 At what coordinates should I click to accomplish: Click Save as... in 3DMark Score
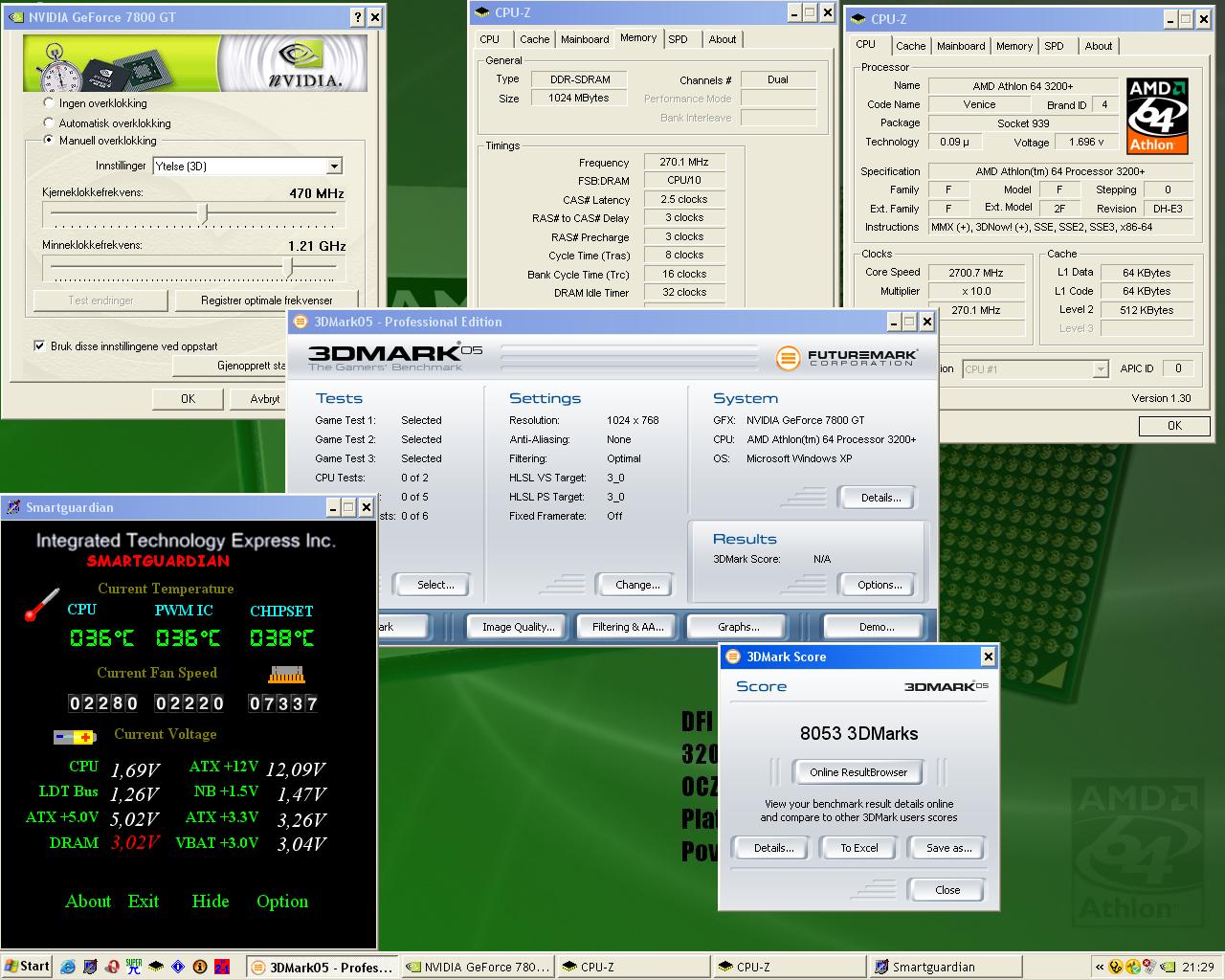(948, 848)
